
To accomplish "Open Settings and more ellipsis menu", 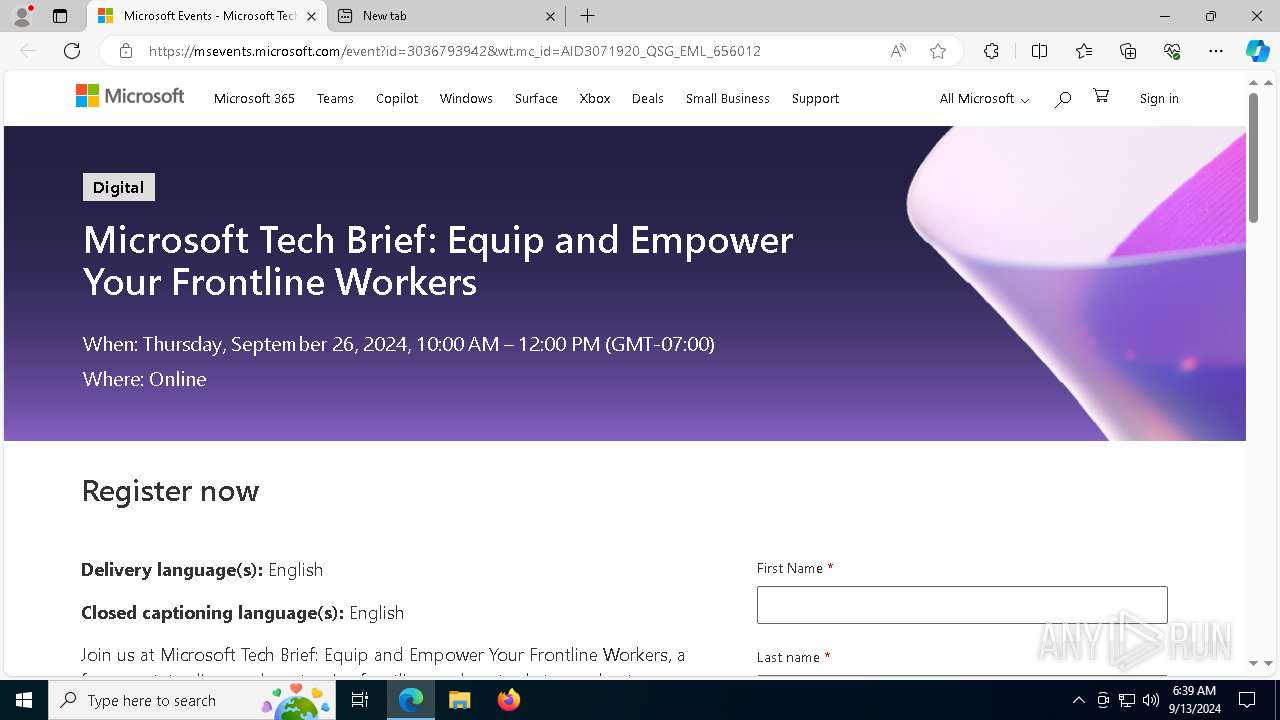I will point(1216,51).
